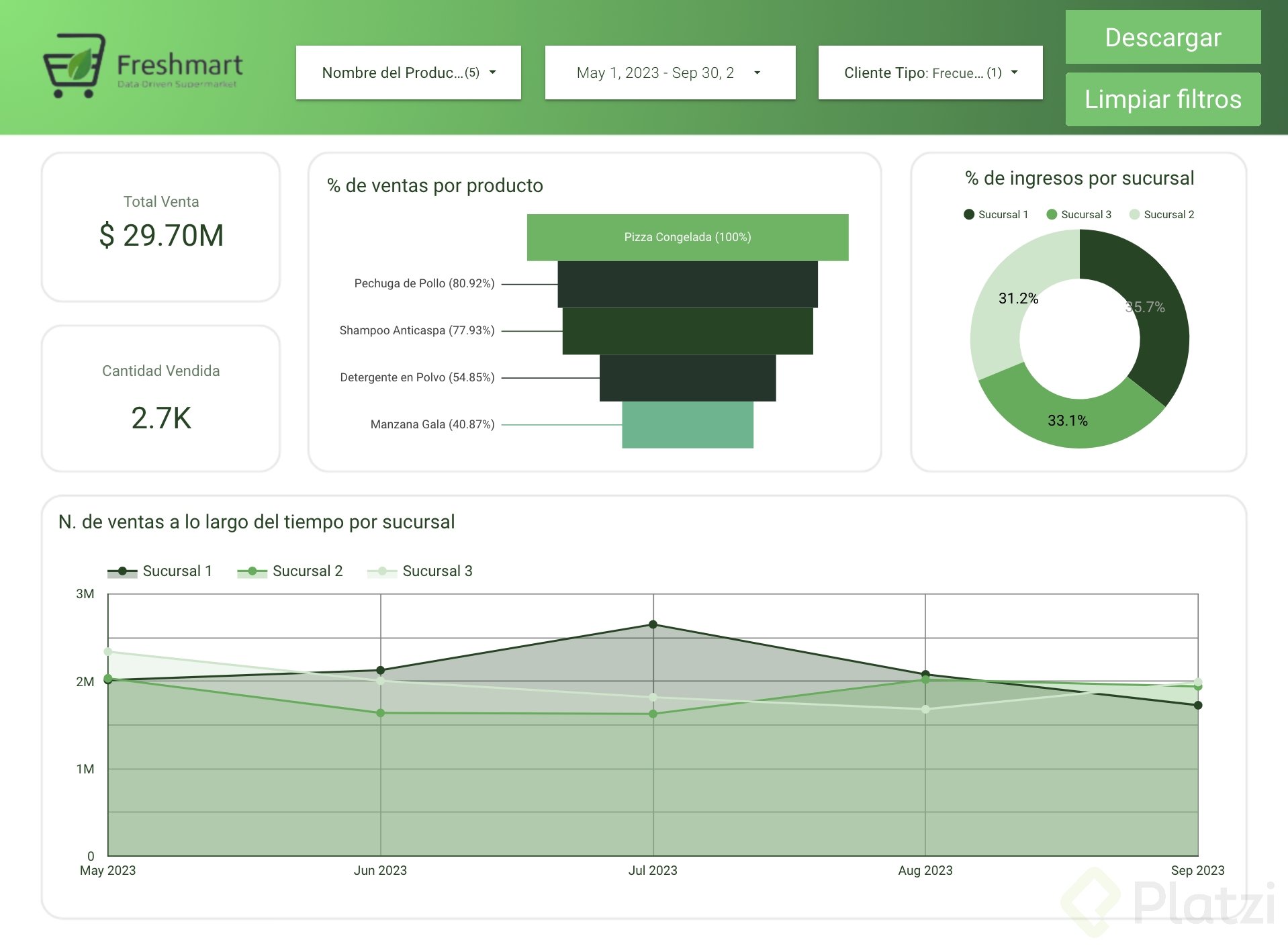Toggle Sucursal 2 in donut chart legend
The image size is (1288, 948).
click(1162, 214)
